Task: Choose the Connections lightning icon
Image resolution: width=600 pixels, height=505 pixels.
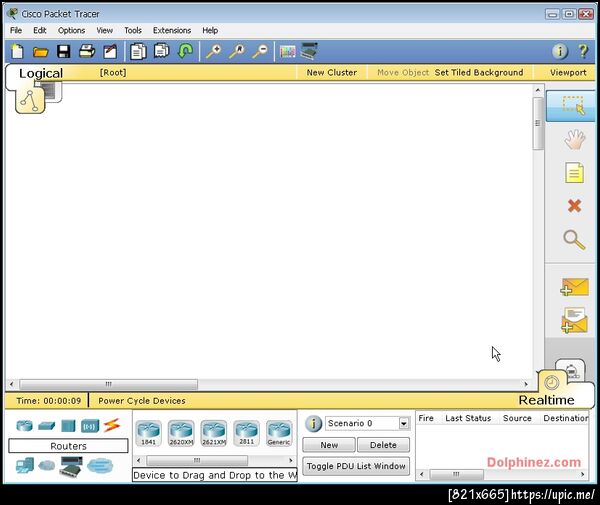Action: 112,425
